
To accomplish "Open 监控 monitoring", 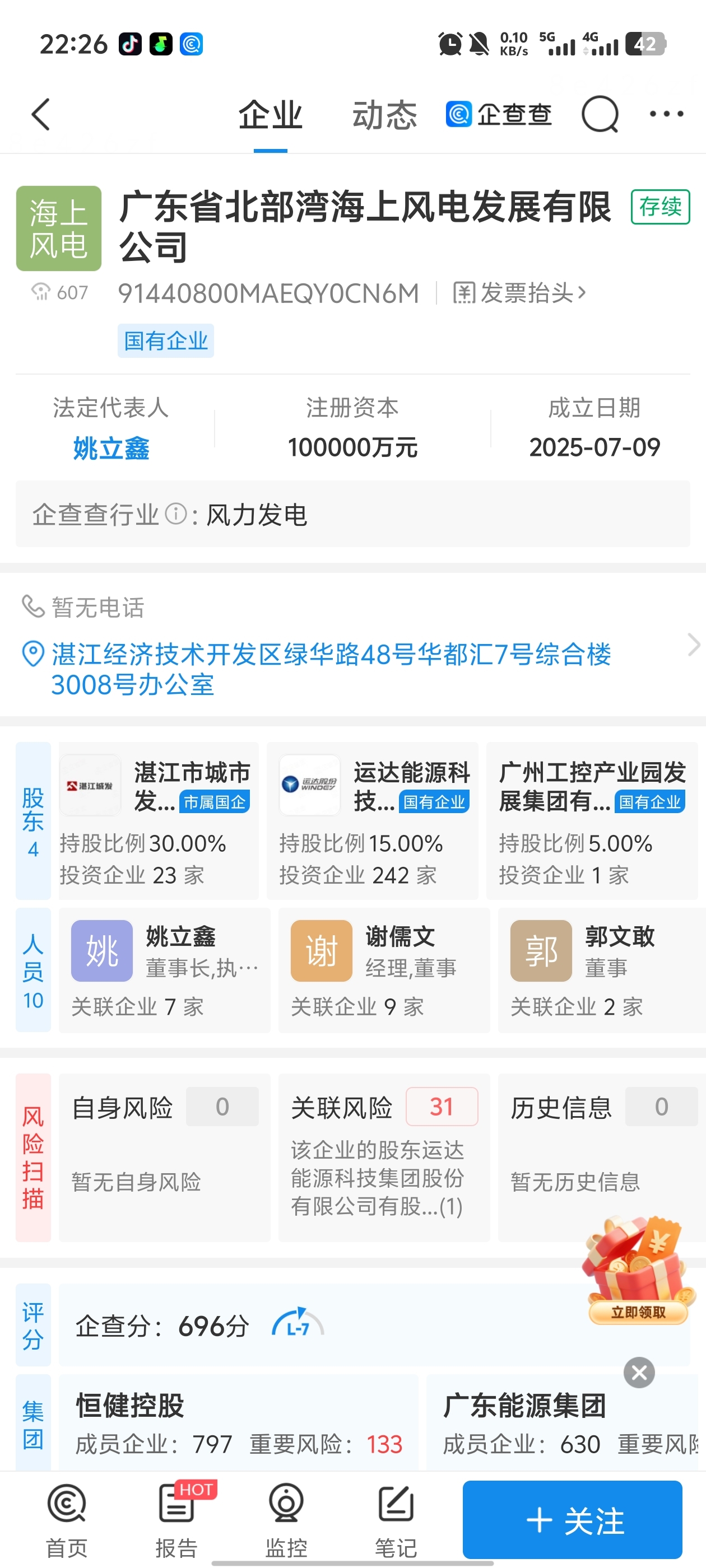I will point(286,1520).
